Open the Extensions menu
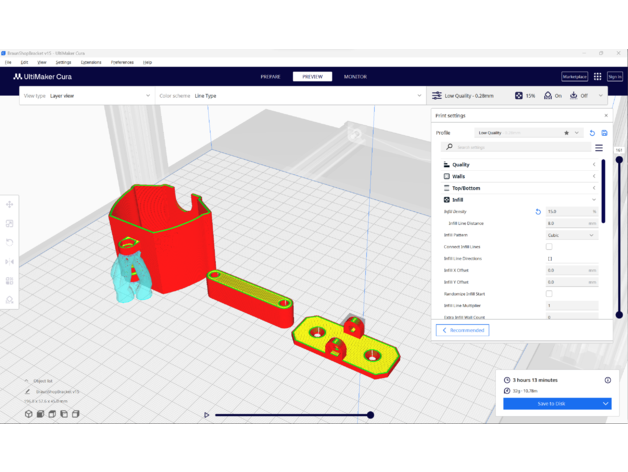Viewport: 628px width, 472px height. (x=90, y=62)
